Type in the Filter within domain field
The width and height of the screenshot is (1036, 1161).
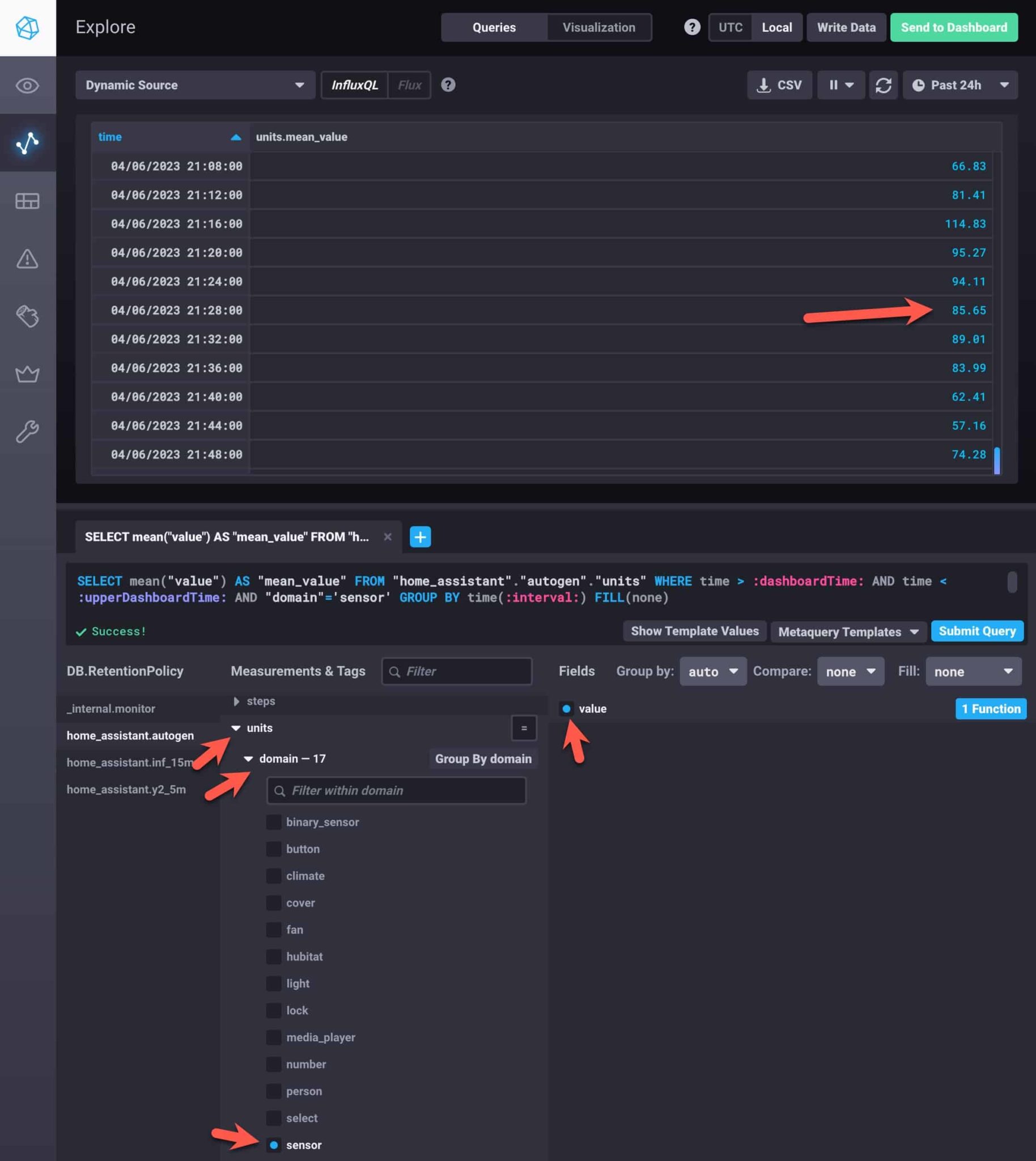pyautogui.click(x=396, y=790)
